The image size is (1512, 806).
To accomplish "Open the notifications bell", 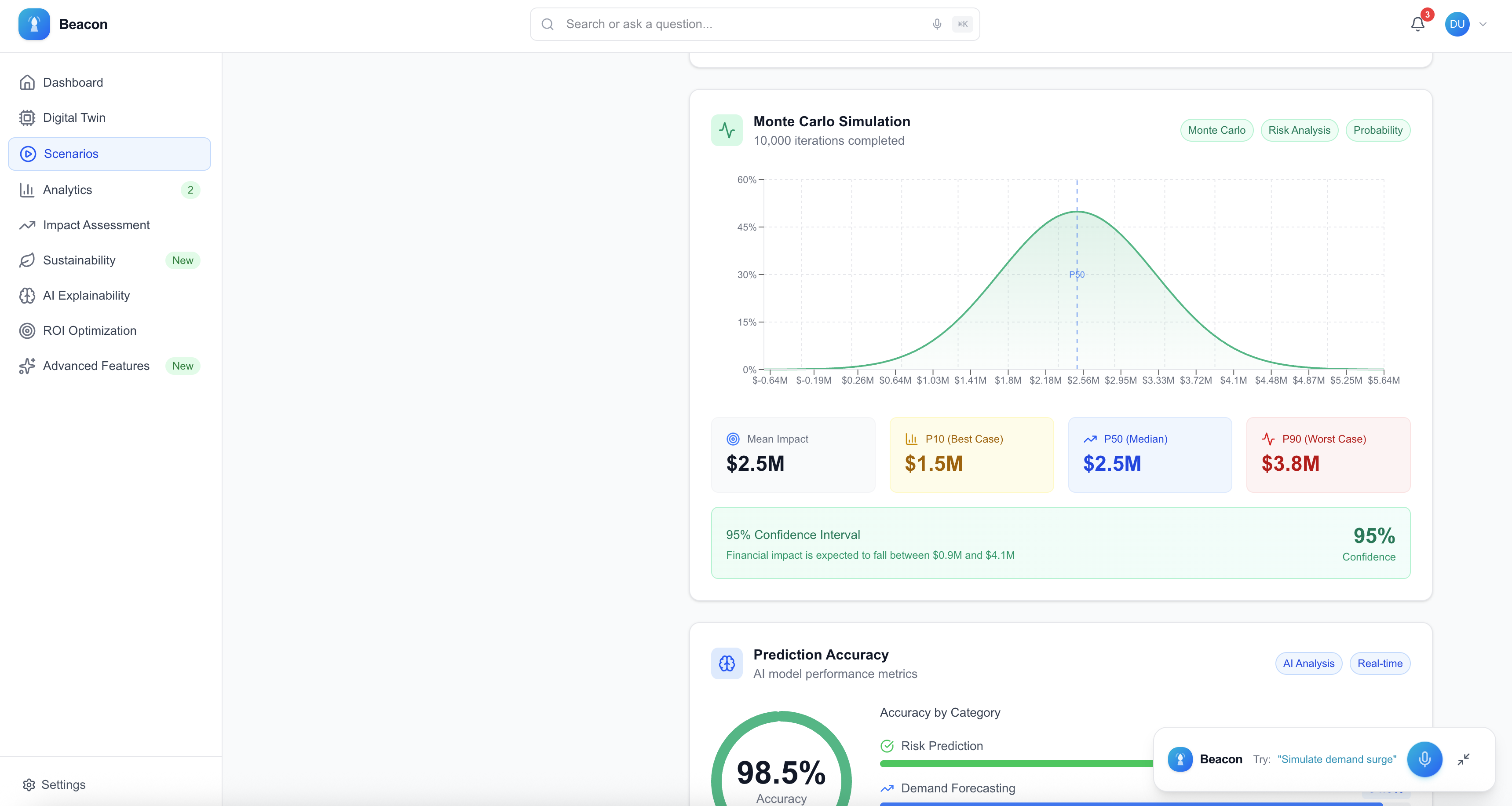I will [1417, 24].
